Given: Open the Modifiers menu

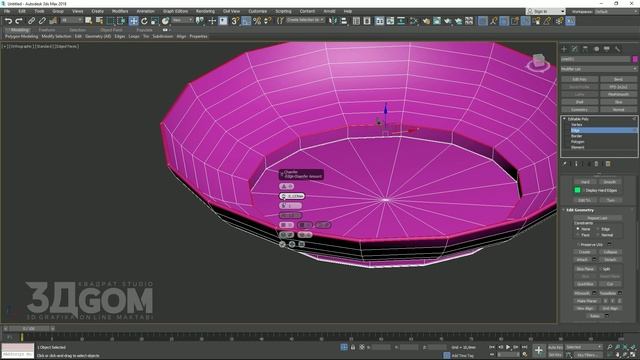Looking at the screenshot, I should (120, 11).
